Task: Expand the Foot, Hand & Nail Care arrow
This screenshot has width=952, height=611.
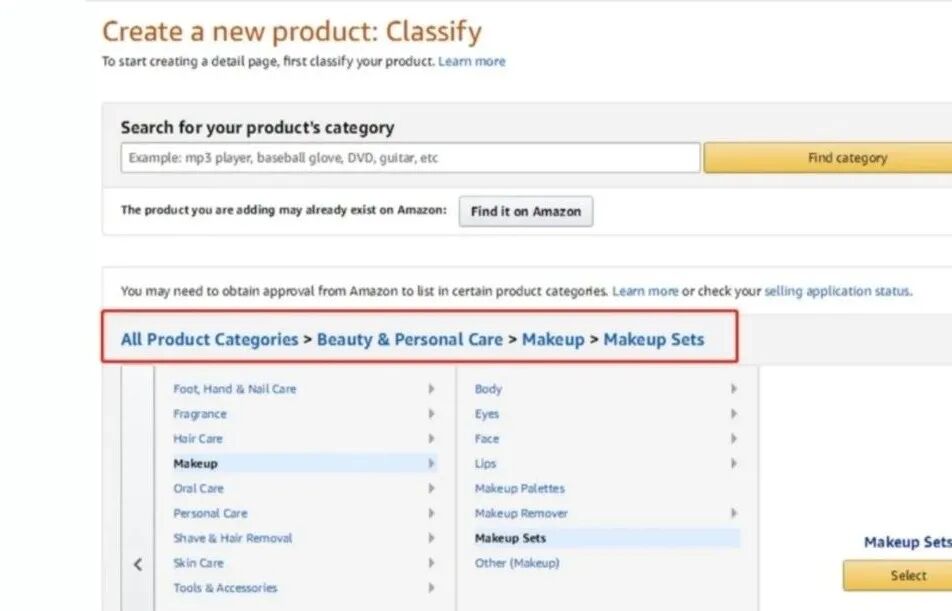Action: click(431, 389)
